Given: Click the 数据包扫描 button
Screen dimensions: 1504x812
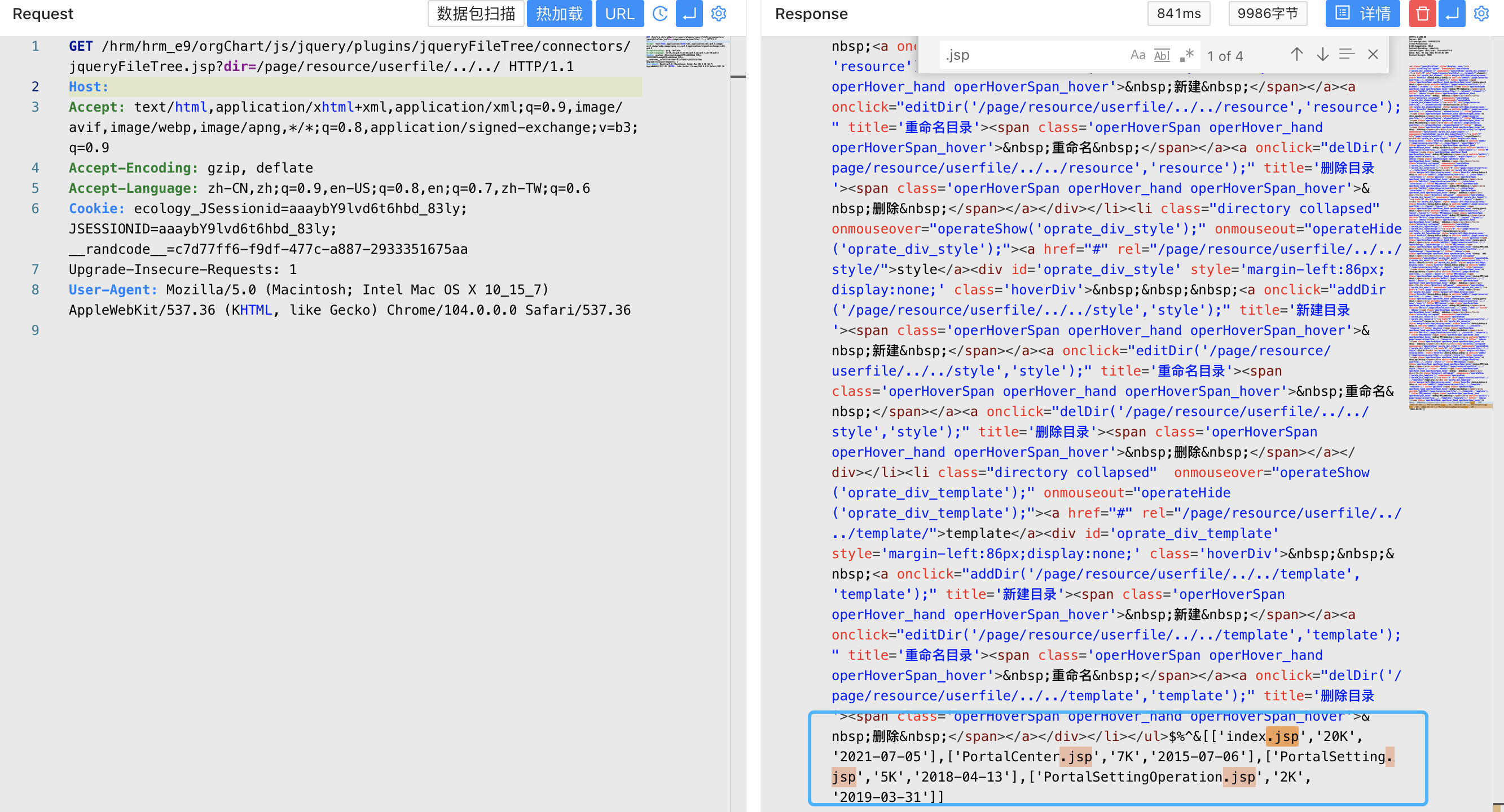Looking at the screenshot, I should click(475, 14).
